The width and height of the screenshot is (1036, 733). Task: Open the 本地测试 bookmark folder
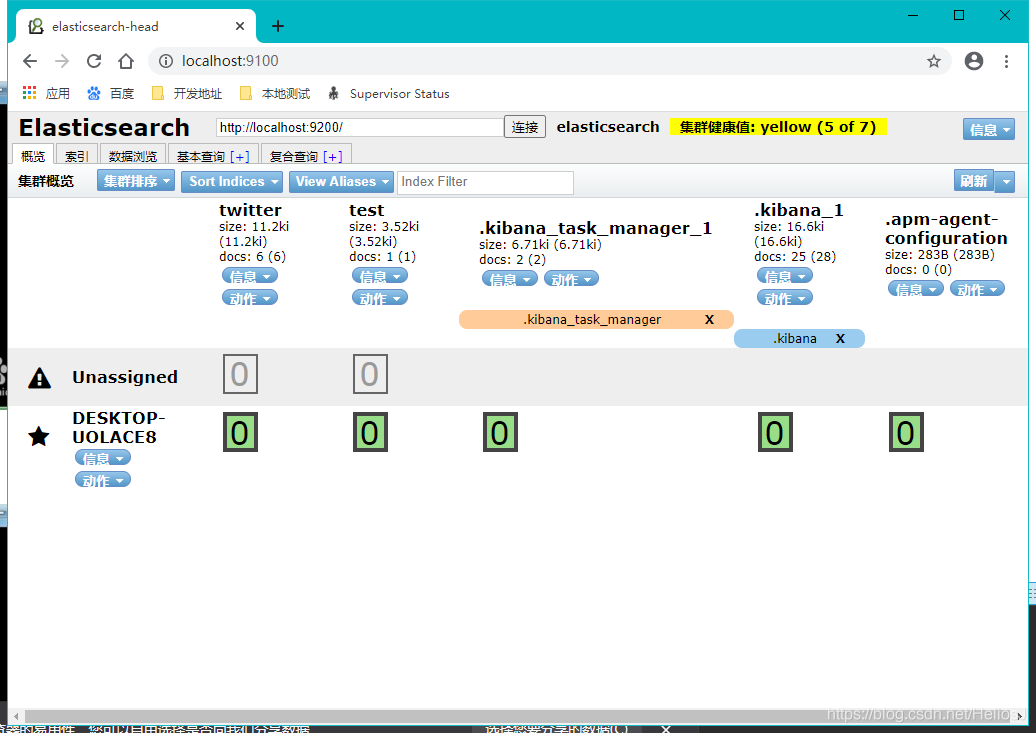(275, 93)
